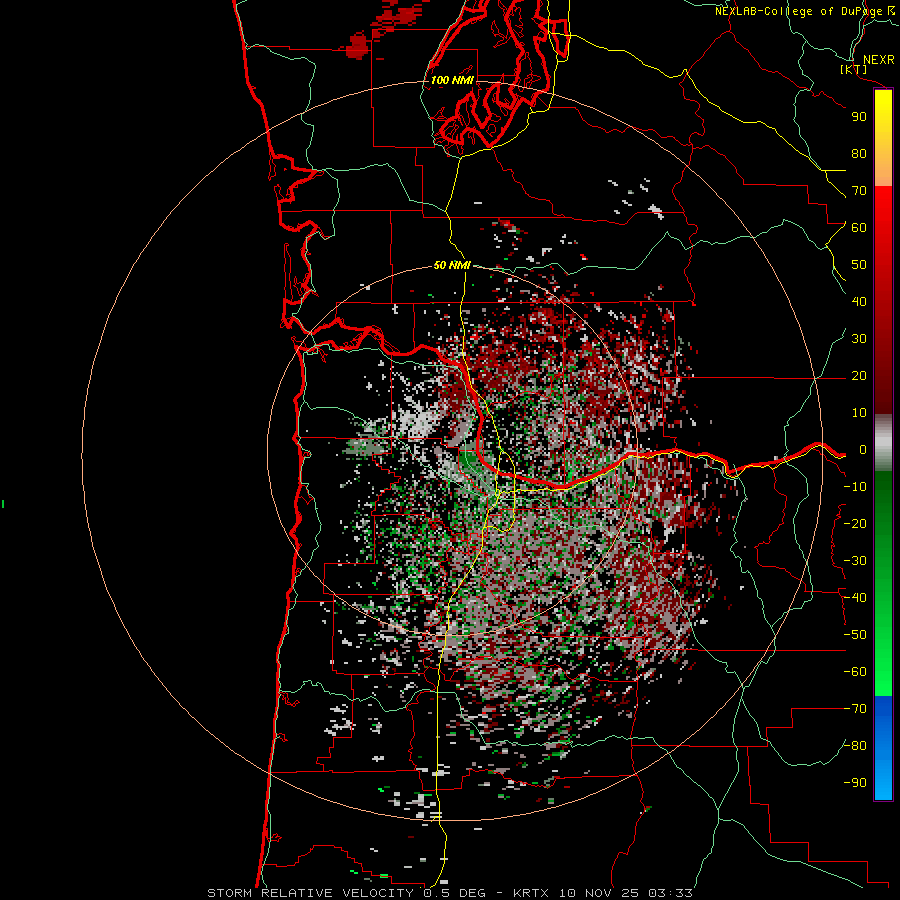Click the NEXR label above the scale
Viewport: 900px width, 900px height.
879,60
